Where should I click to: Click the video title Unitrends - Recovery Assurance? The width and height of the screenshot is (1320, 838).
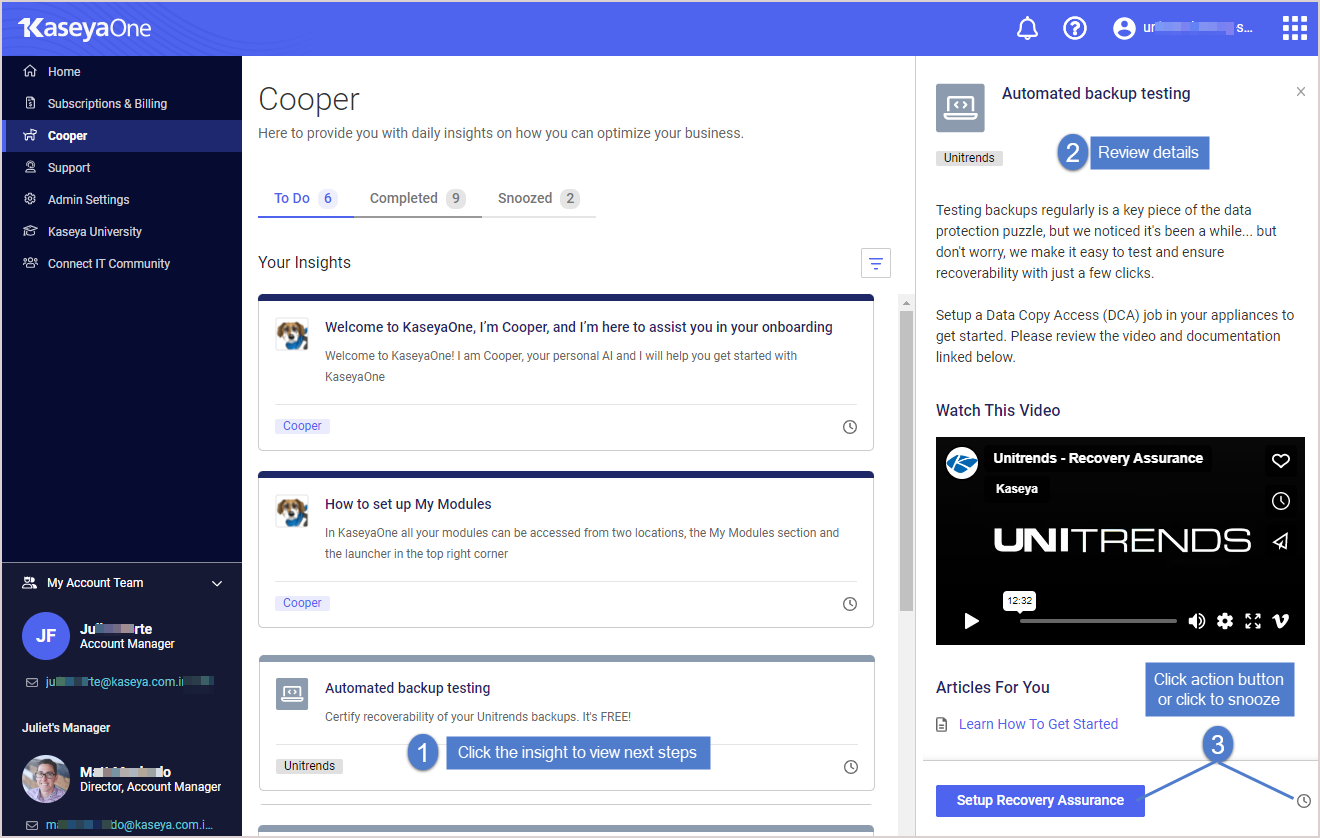click(x=1098, y=458)
